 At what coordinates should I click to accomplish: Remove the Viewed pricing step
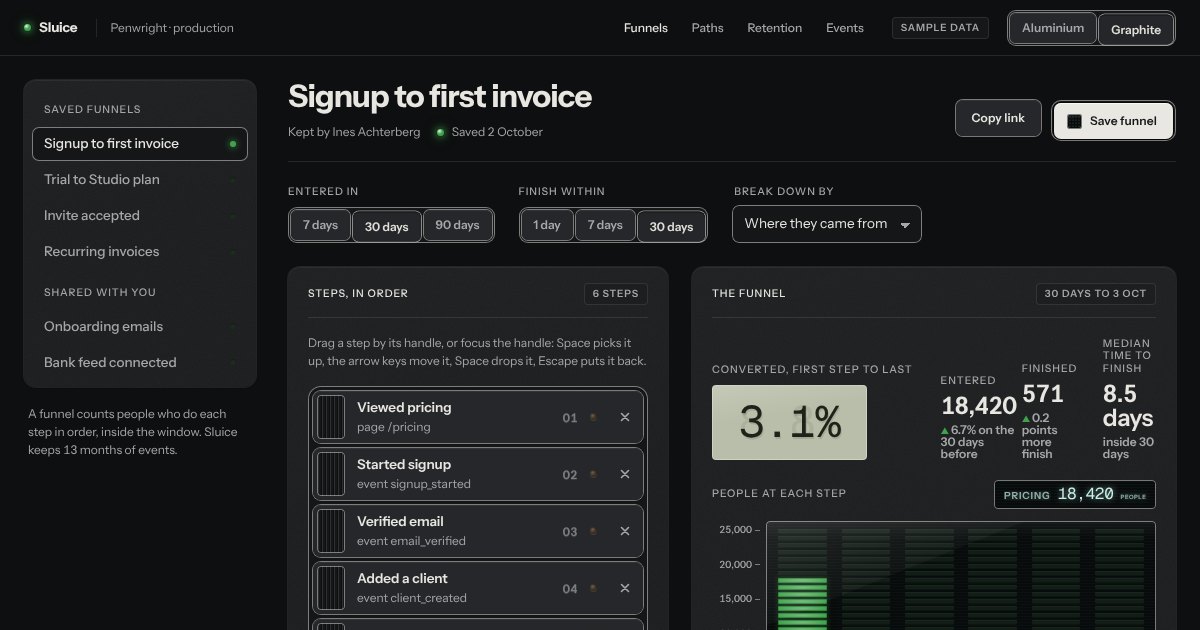(625, 417)
